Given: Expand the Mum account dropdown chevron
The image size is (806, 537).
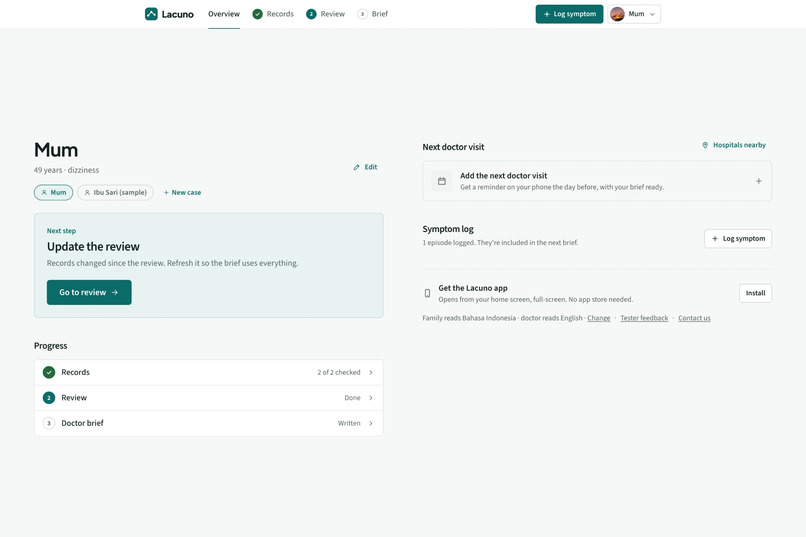Looking at the screenshot, I should (x=652, y=14).
